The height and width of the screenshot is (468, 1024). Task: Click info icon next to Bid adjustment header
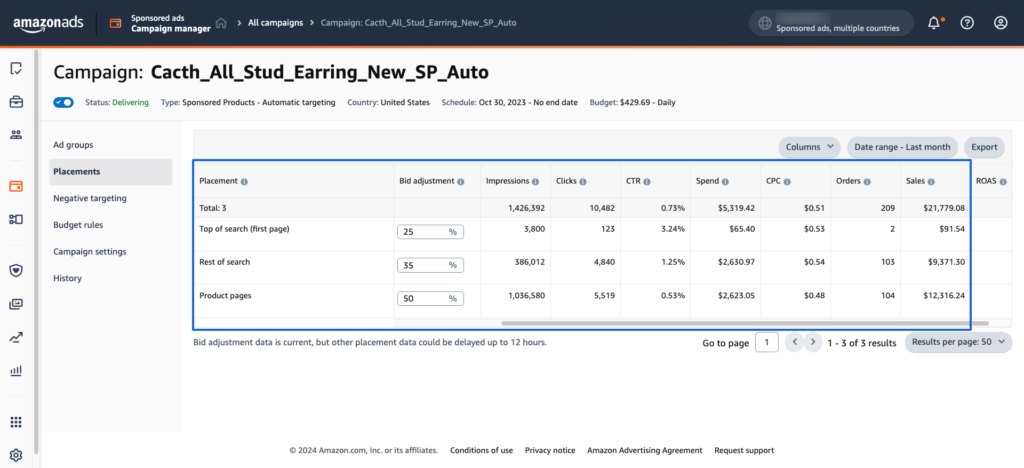tap(460, 181)
